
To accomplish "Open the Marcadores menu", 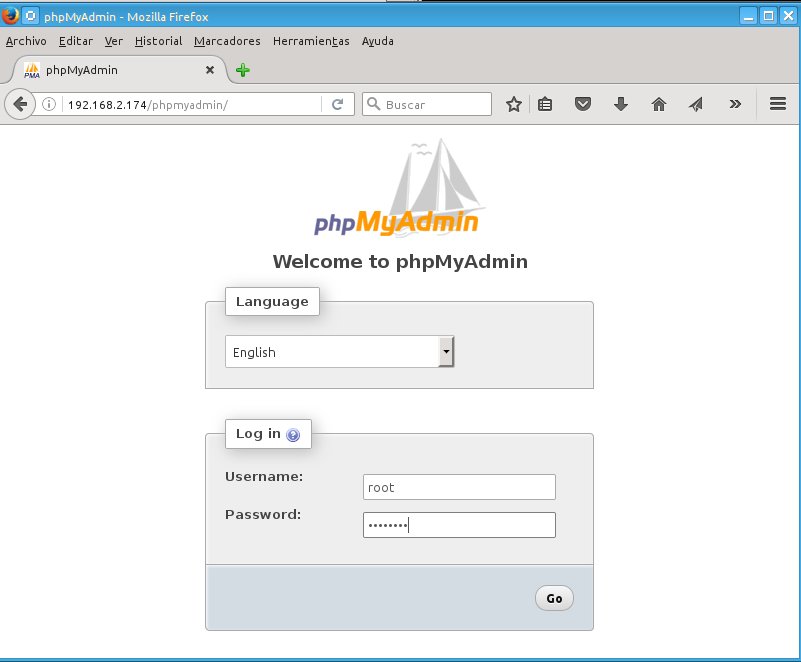I will tap(227, 41).
